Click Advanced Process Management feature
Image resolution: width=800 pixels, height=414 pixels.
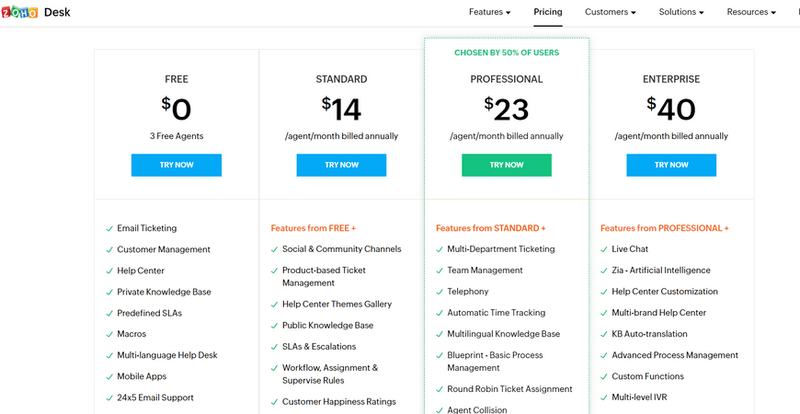click(x=675, y=355)
